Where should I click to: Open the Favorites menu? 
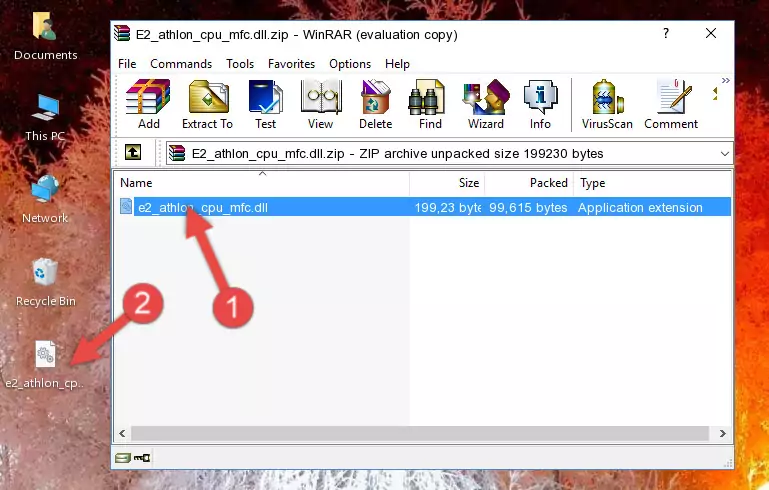pyautogui.click(x=291, y=64)
